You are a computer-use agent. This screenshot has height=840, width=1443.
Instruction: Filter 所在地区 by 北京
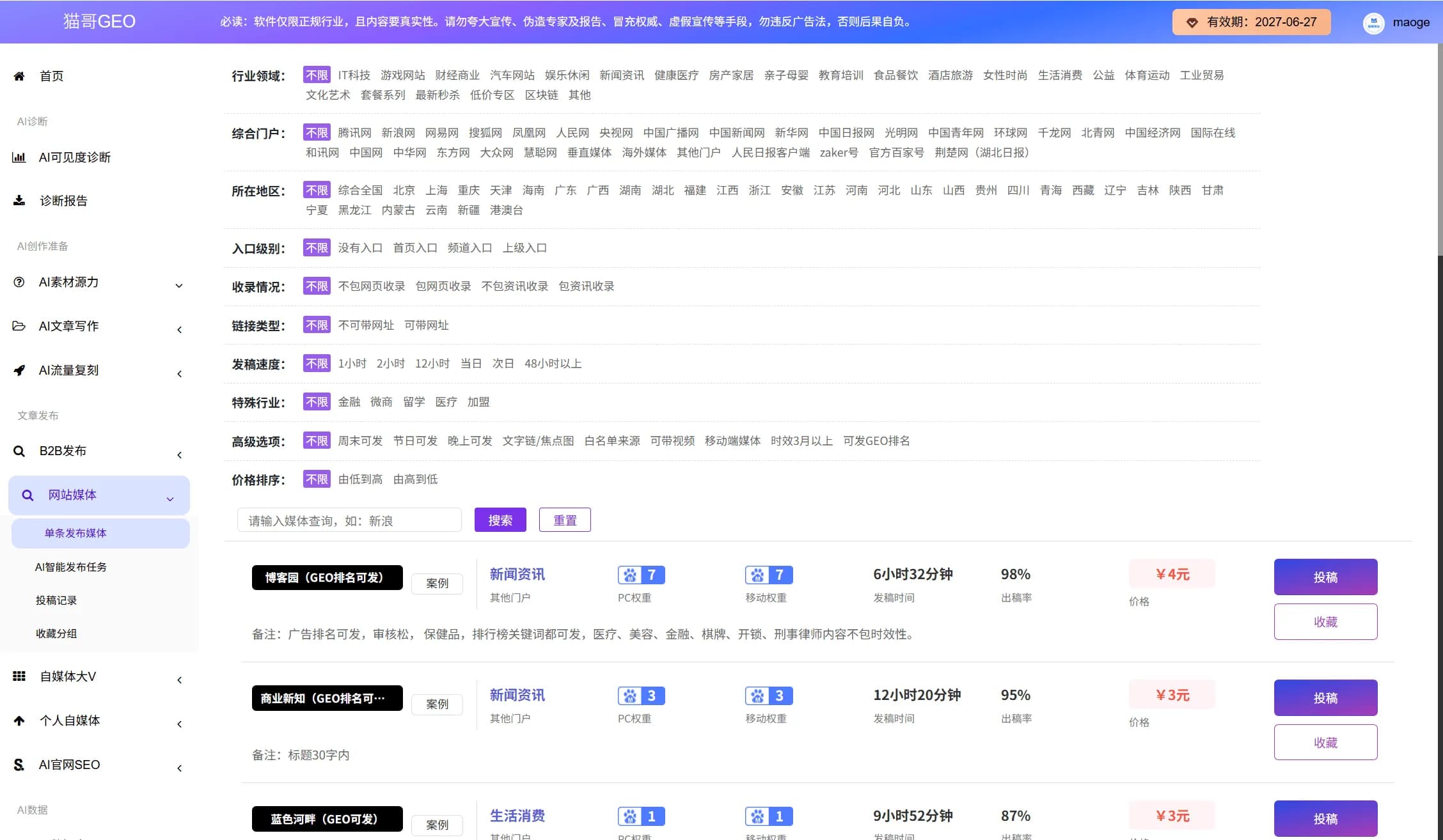click(404, 191)
